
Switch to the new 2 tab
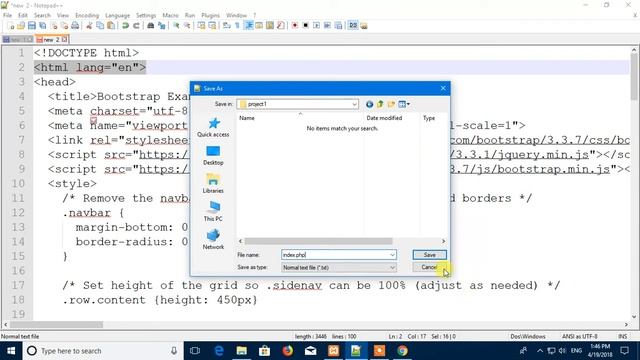point(52,40)
